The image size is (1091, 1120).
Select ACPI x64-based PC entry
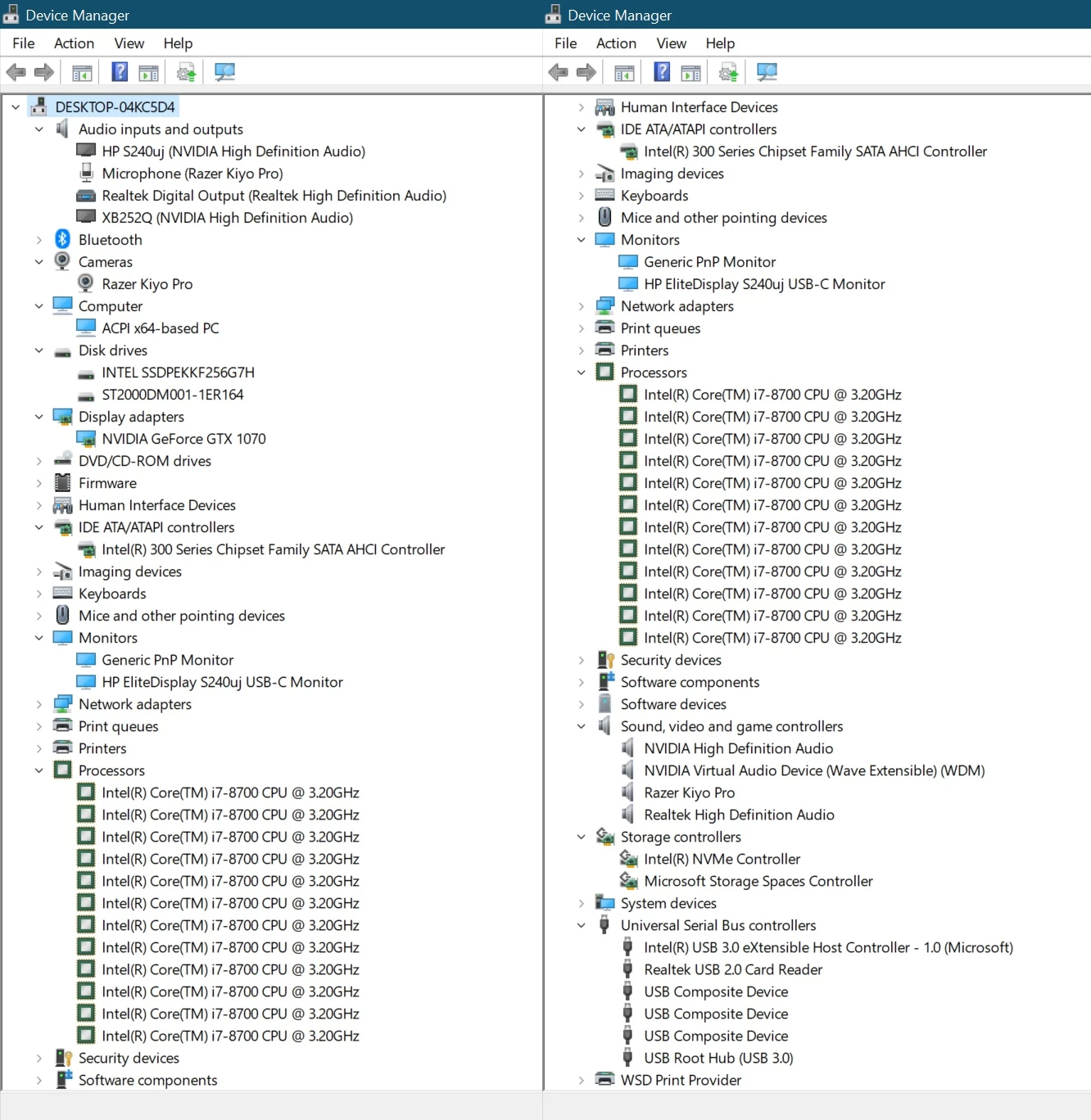[160, 327]
